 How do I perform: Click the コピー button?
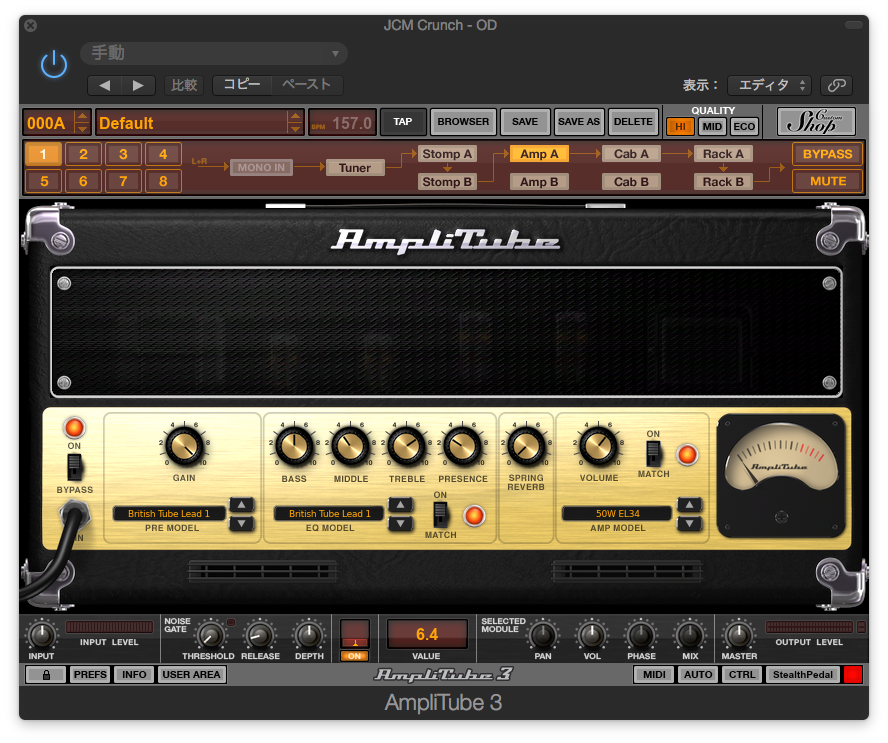[242, 85]
